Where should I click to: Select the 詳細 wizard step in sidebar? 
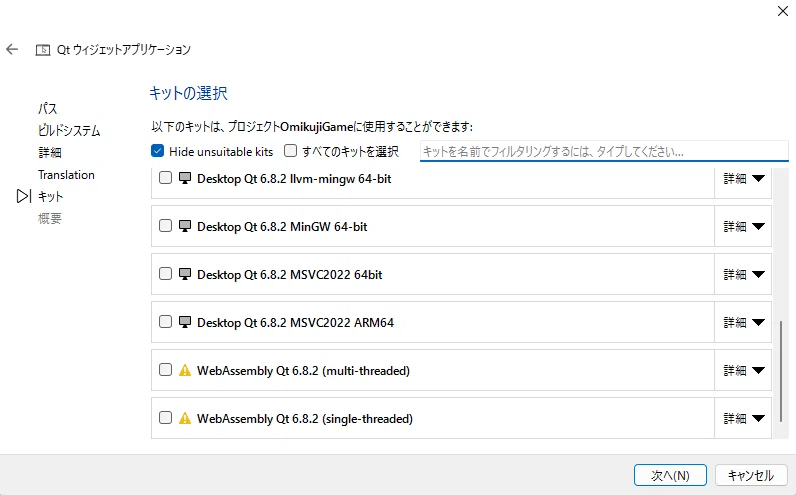coord(50,152)
